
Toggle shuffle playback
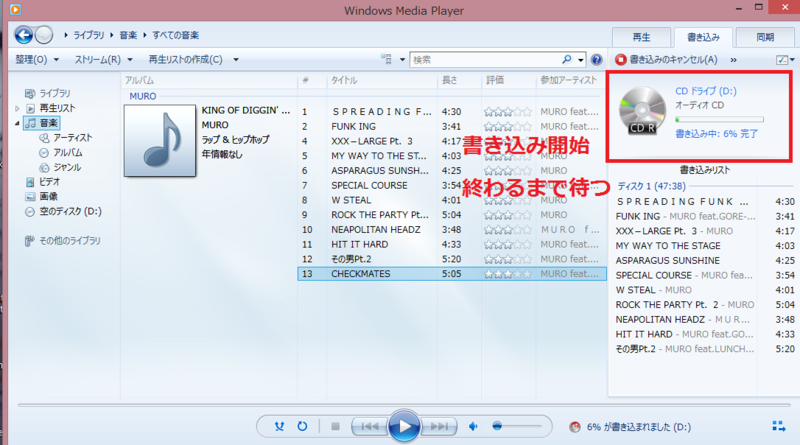point(279,426)
